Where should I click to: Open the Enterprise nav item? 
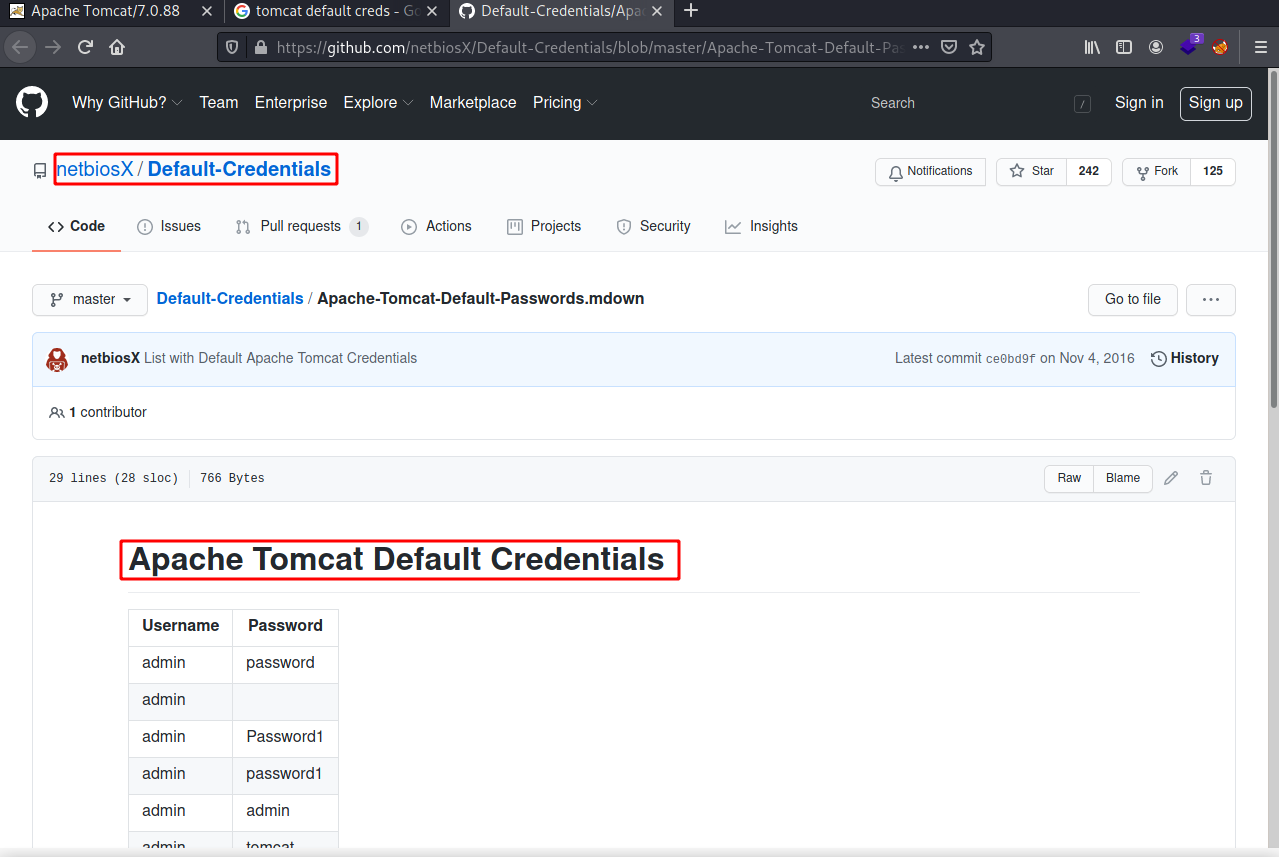[291, 102]
